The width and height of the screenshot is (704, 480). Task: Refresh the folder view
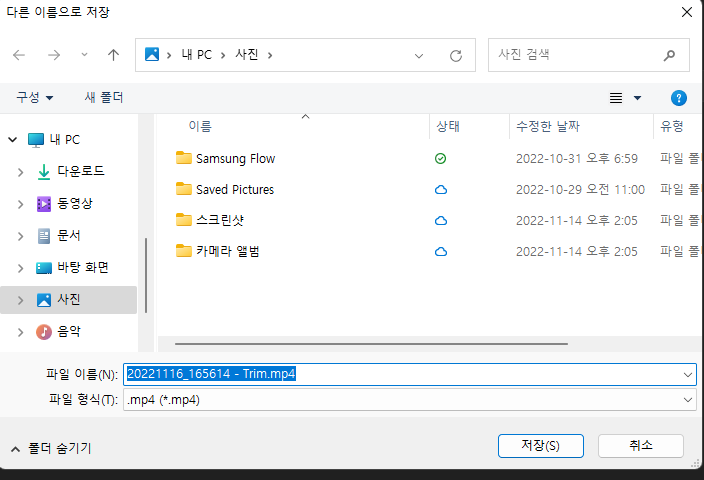pos(456,56)
